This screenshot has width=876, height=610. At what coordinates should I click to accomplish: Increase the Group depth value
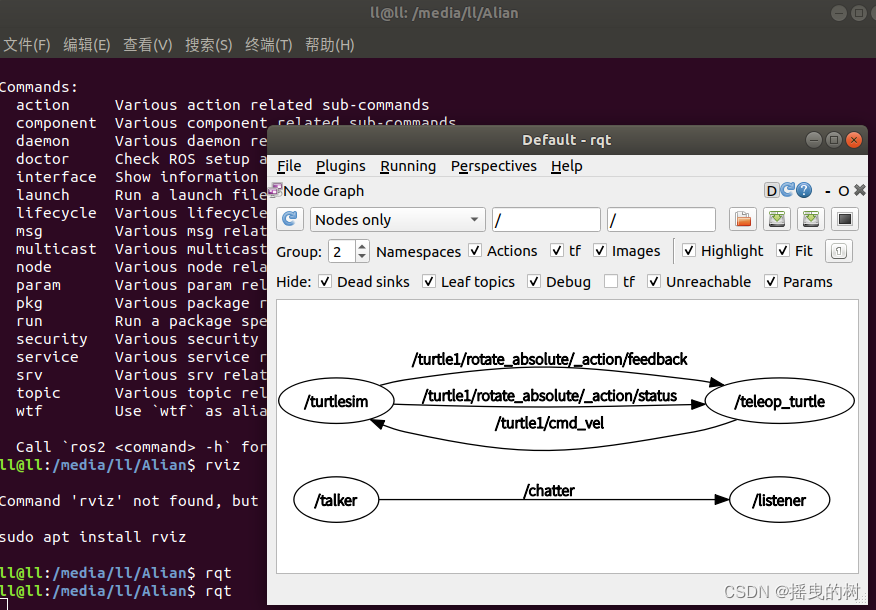click(362, 246)
